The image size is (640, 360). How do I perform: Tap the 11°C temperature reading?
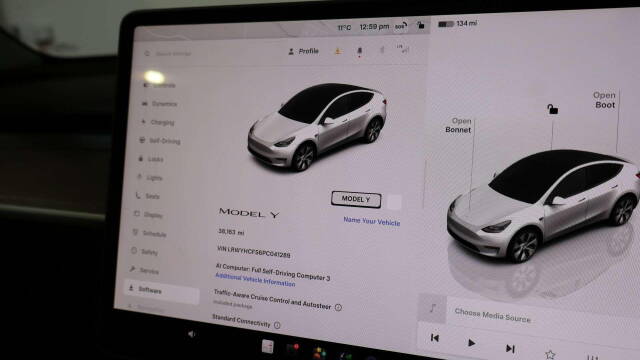[x=344, y=28]
